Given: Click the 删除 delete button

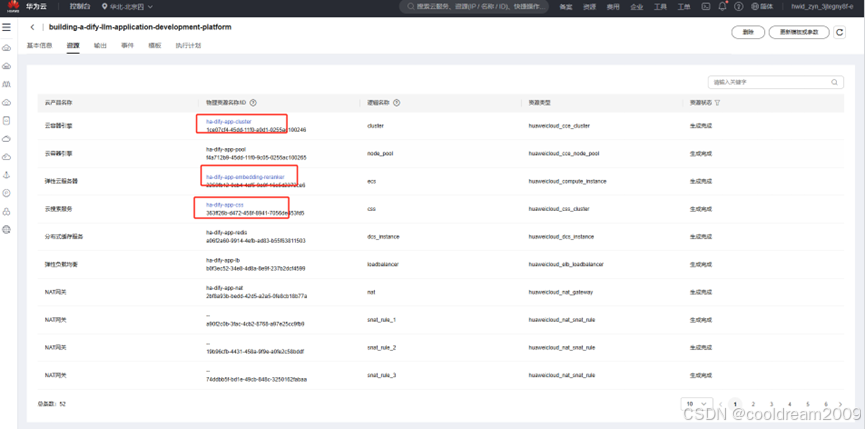Looking at the screenshot, I should pos(747,33).
